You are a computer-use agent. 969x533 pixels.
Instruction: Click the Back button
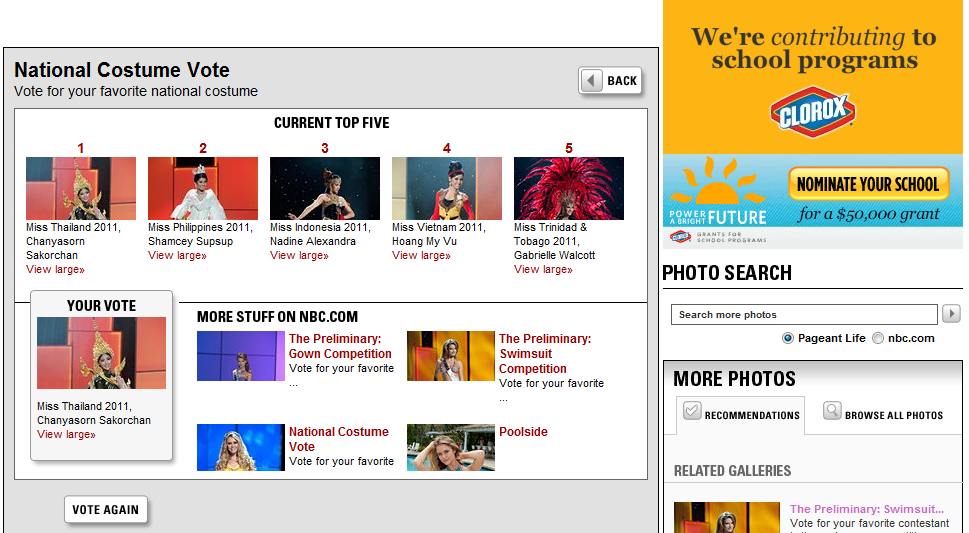(x=610, y=81)
